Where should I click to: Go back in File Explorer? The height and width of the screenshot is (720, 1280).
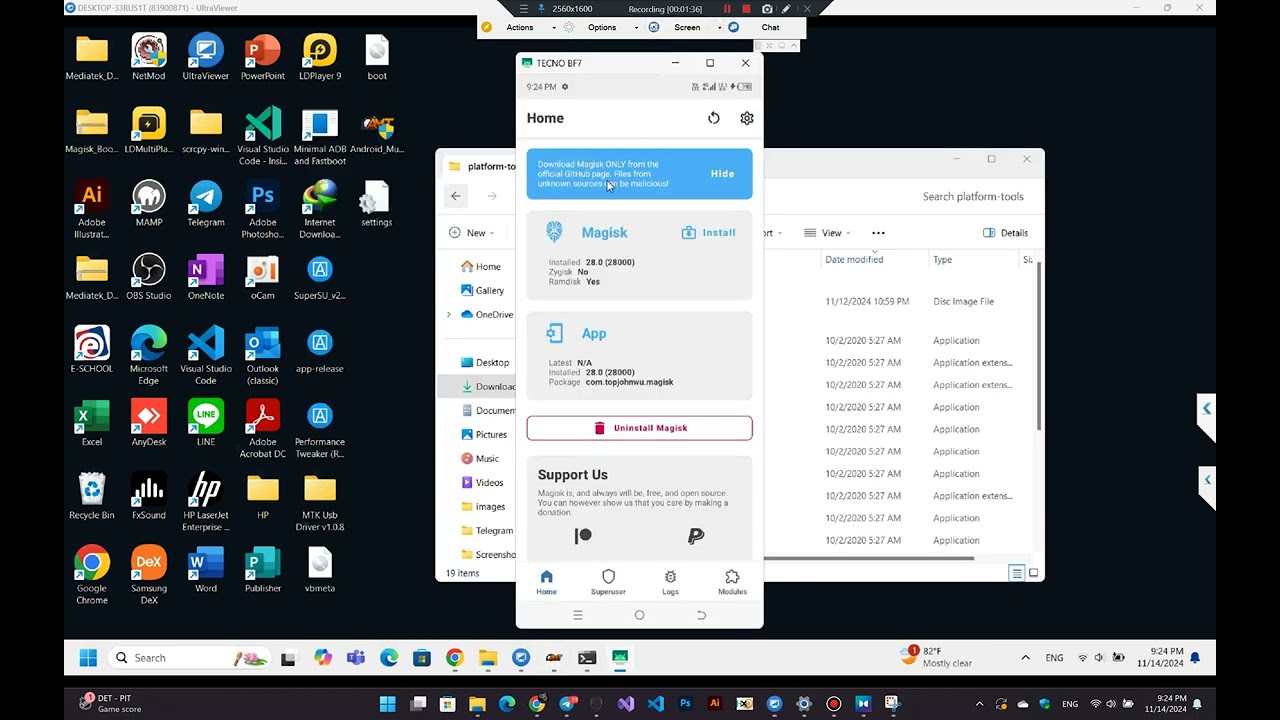click(456, 196)
